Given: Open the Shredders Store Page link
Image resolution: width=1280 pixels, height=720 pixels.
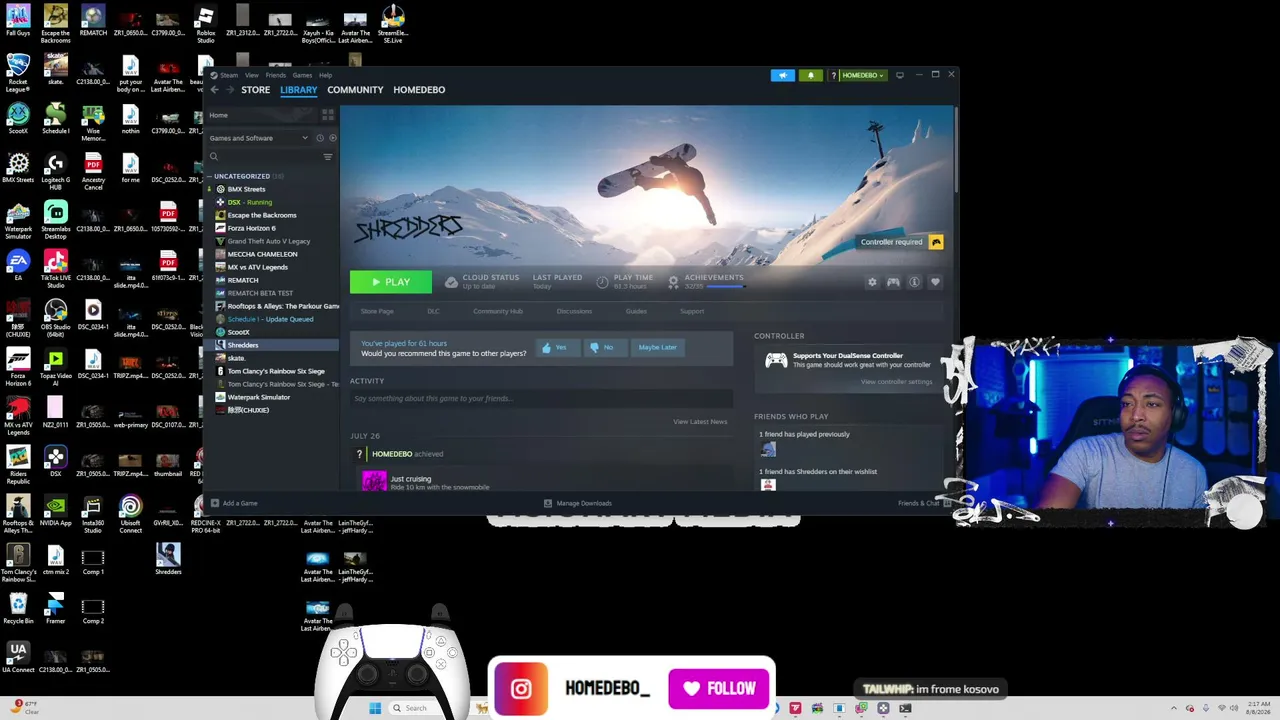Looking at the screenshot, I should tap(377, 311).
